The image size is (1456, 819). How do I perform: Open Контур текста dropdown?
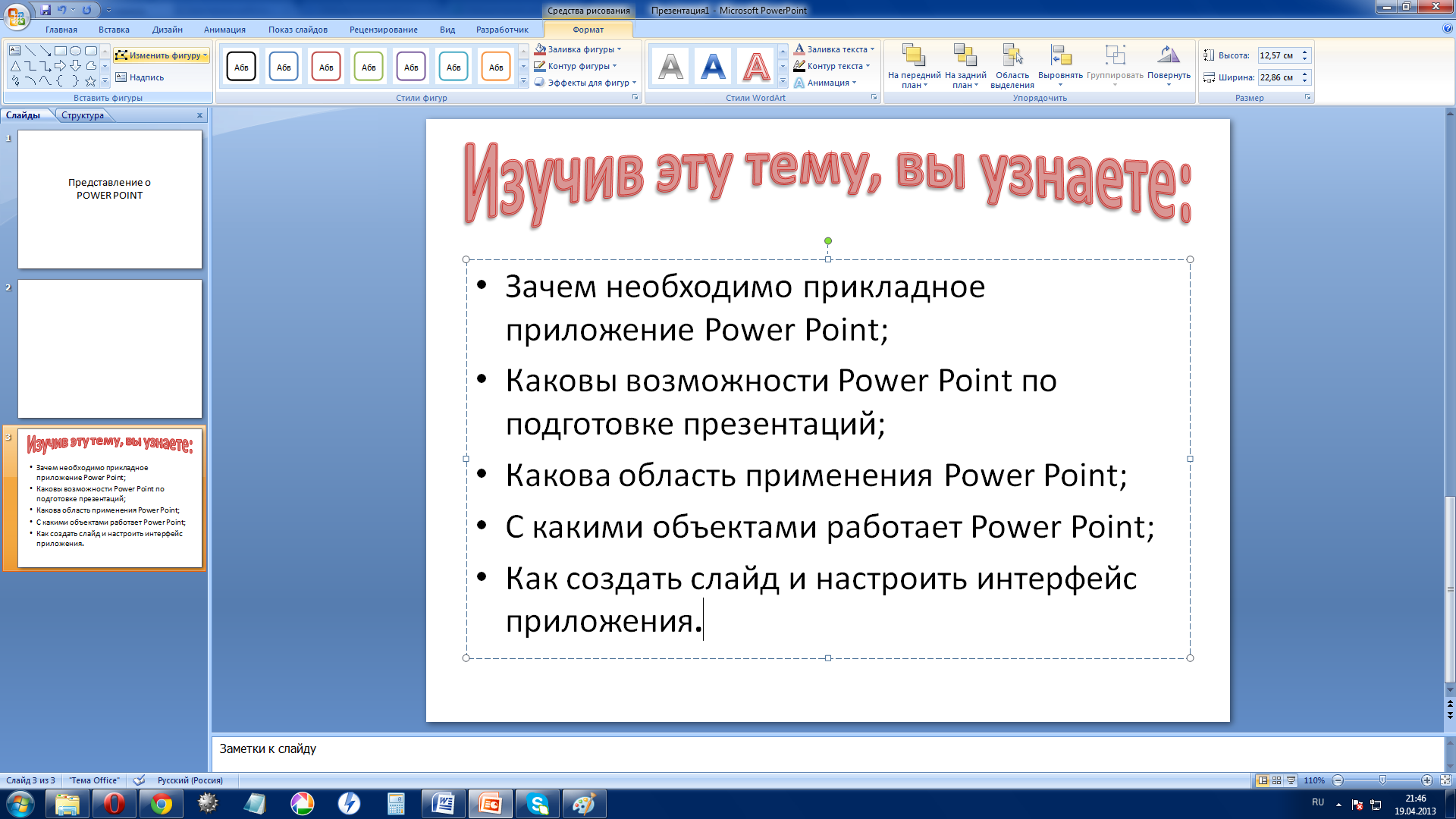(x=832, y=66)
